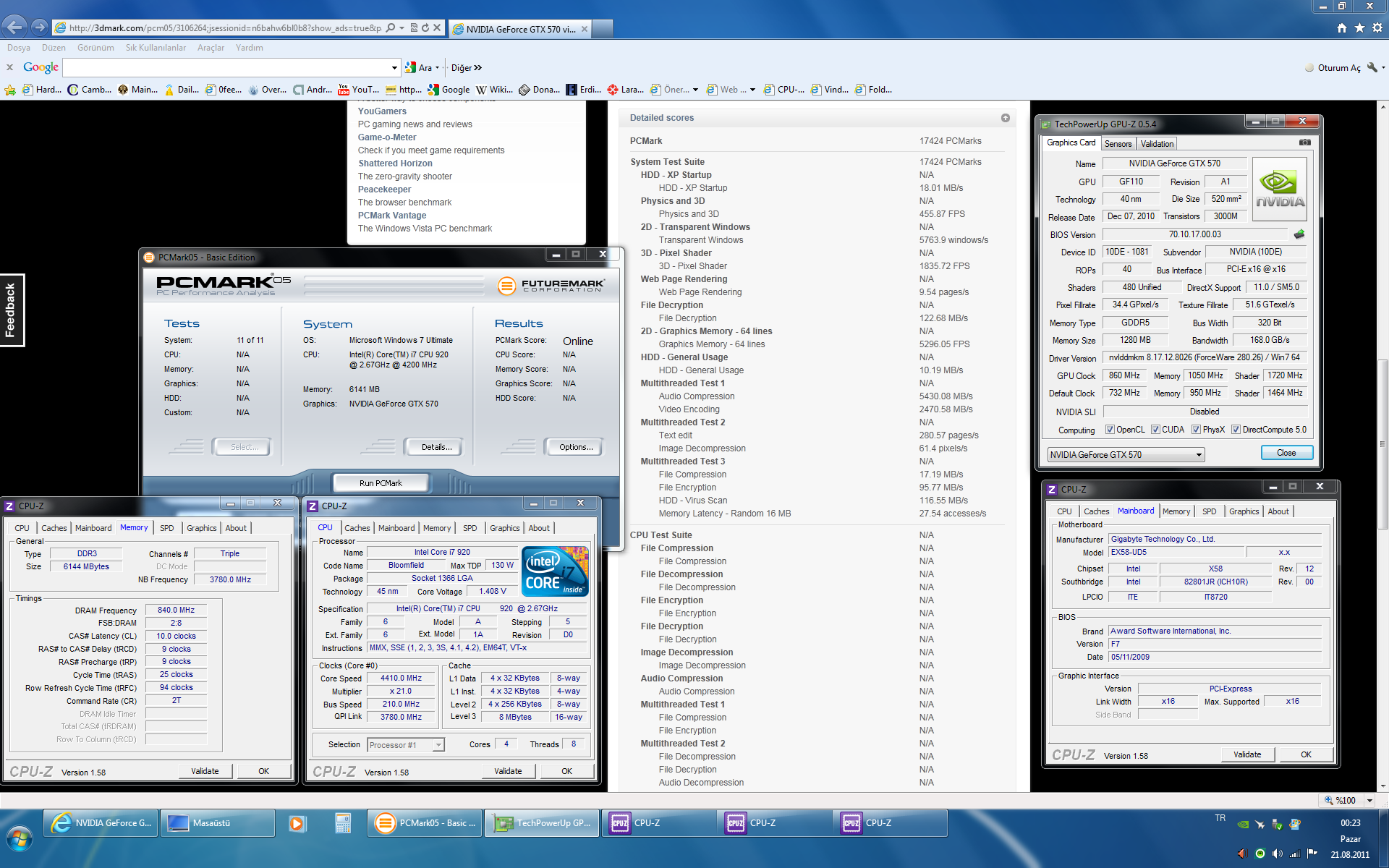1389x868 pixels.
Task: Close the Google toolbar with X icon
Action: point(10,67)
